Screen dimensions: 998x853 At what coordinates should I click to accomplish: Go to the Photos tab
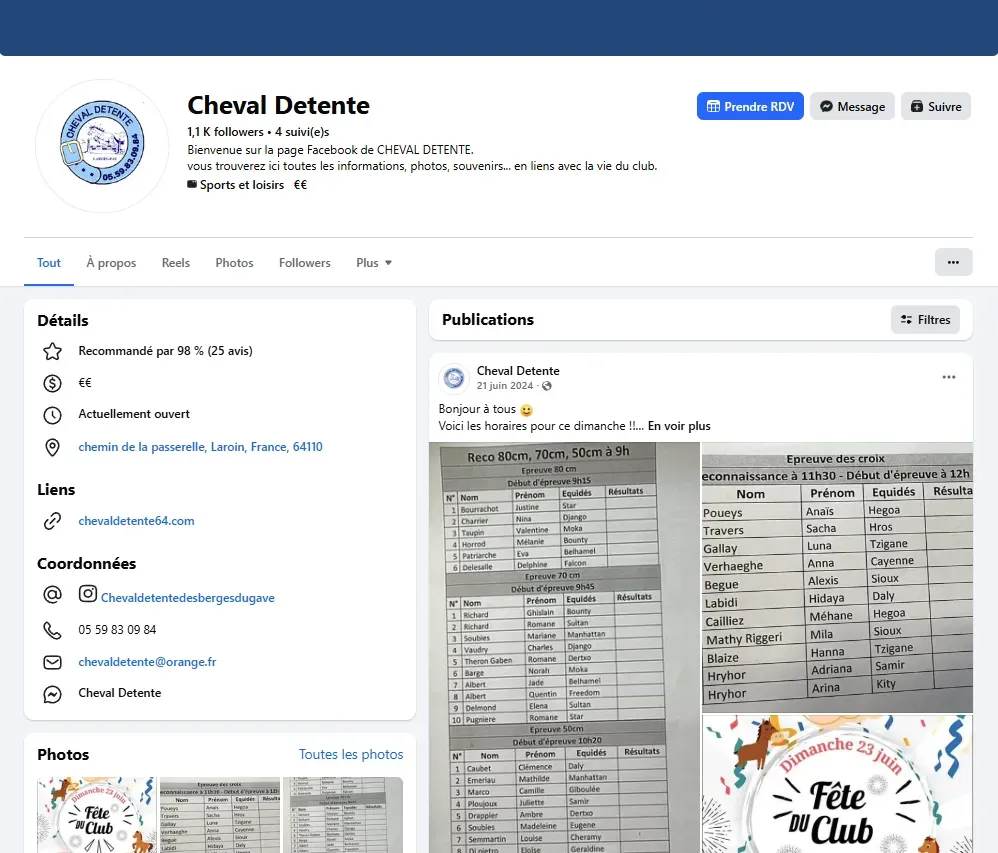[234, 263]
